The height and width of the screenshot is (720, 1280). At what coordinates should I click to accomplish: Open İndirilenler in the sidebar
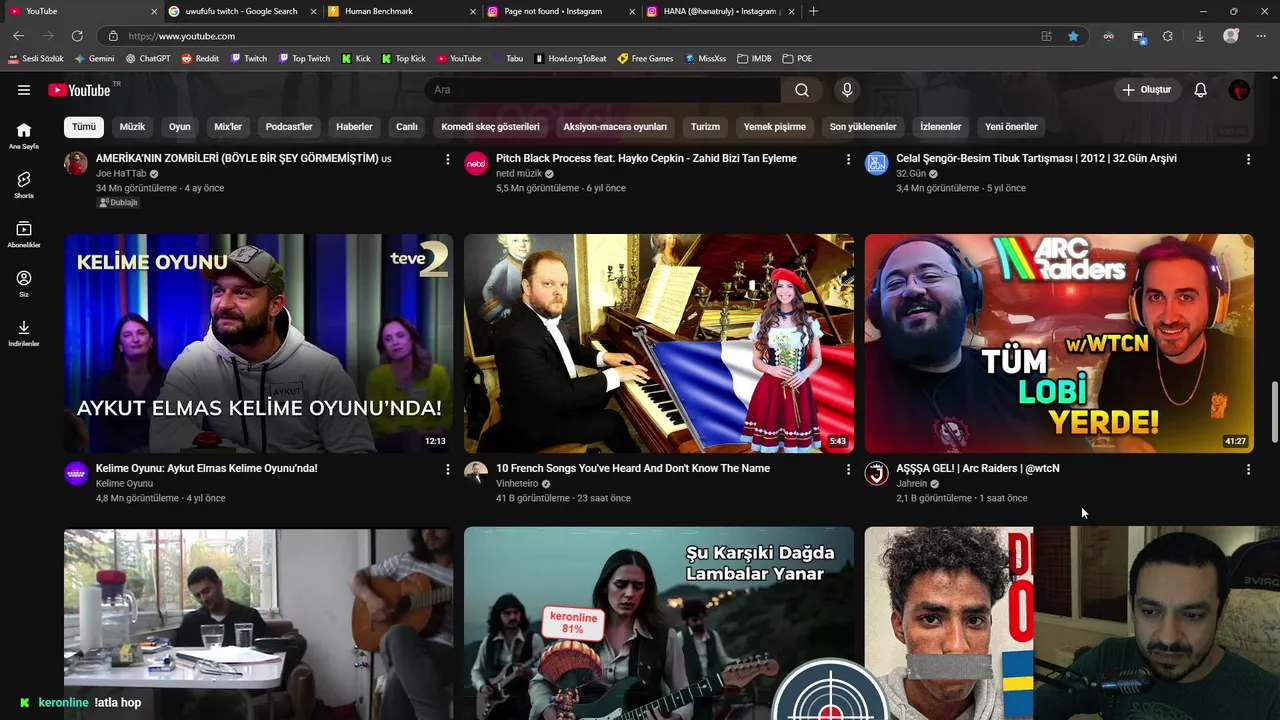pyautogui.click(x=24, y=333)
